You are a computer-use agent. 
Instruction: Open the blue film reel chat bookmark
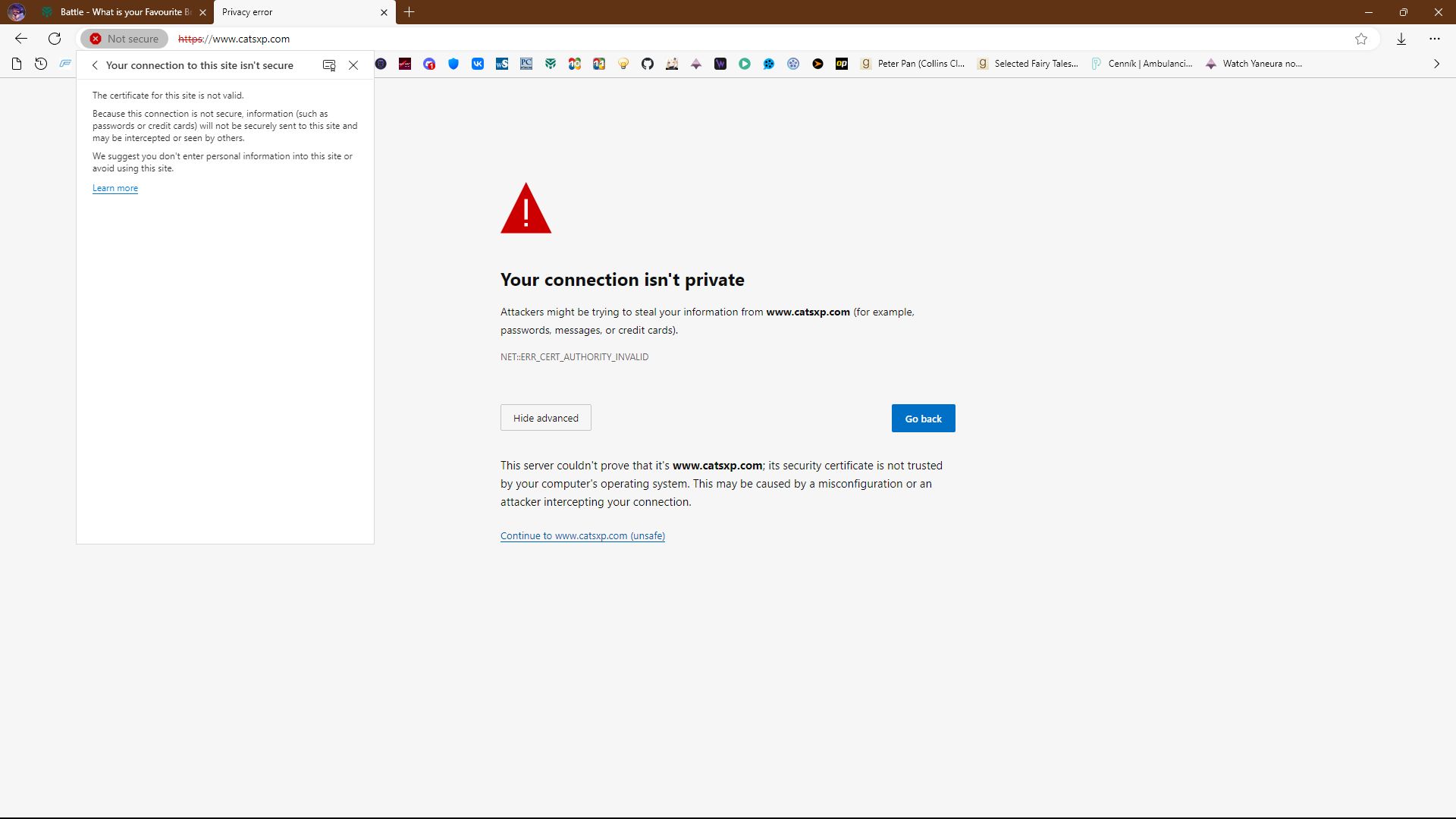click(x=769, y=64)
